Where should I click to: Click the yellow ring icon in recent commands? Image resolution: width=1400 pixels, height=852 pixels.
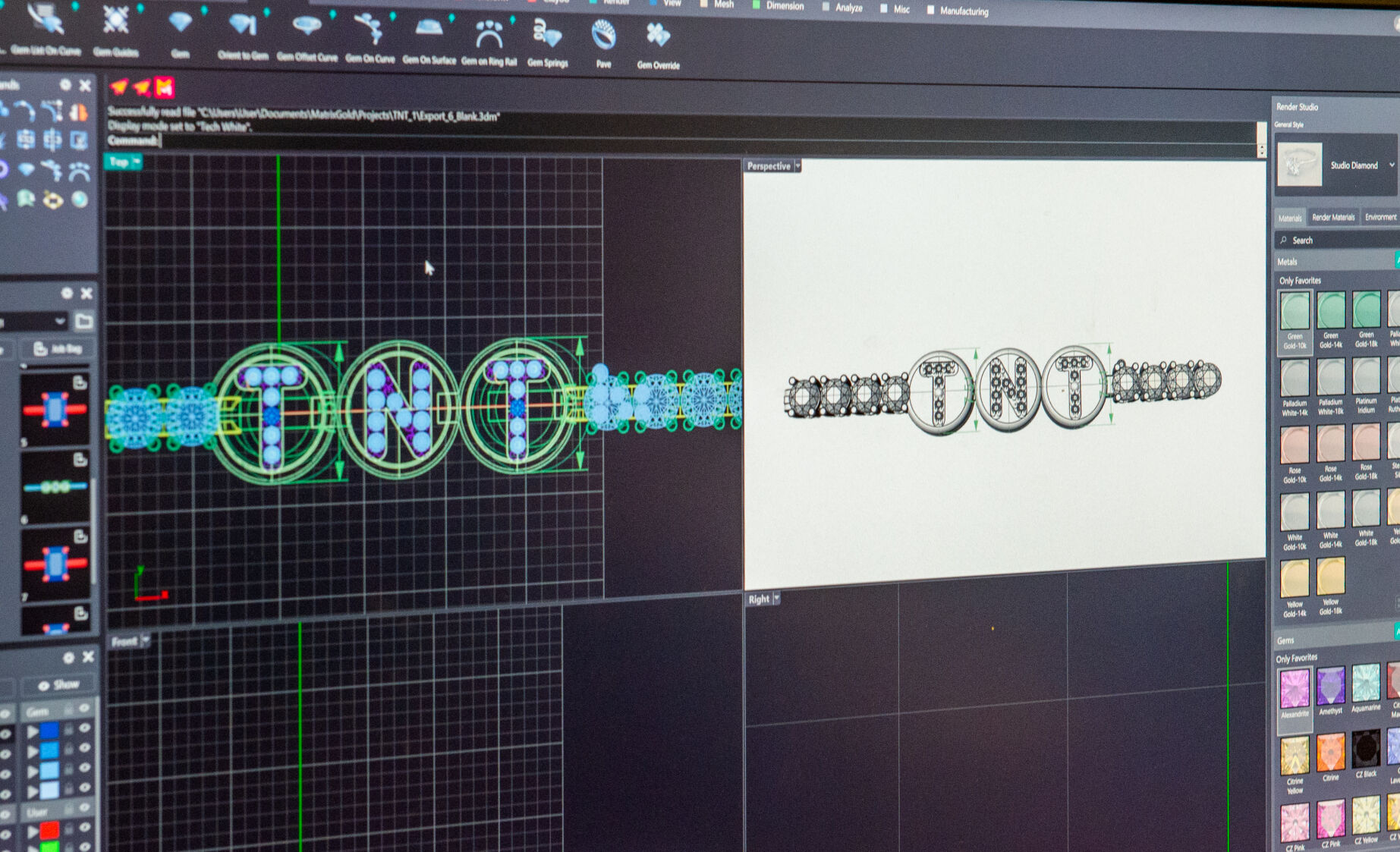click(x=52, y=200)
